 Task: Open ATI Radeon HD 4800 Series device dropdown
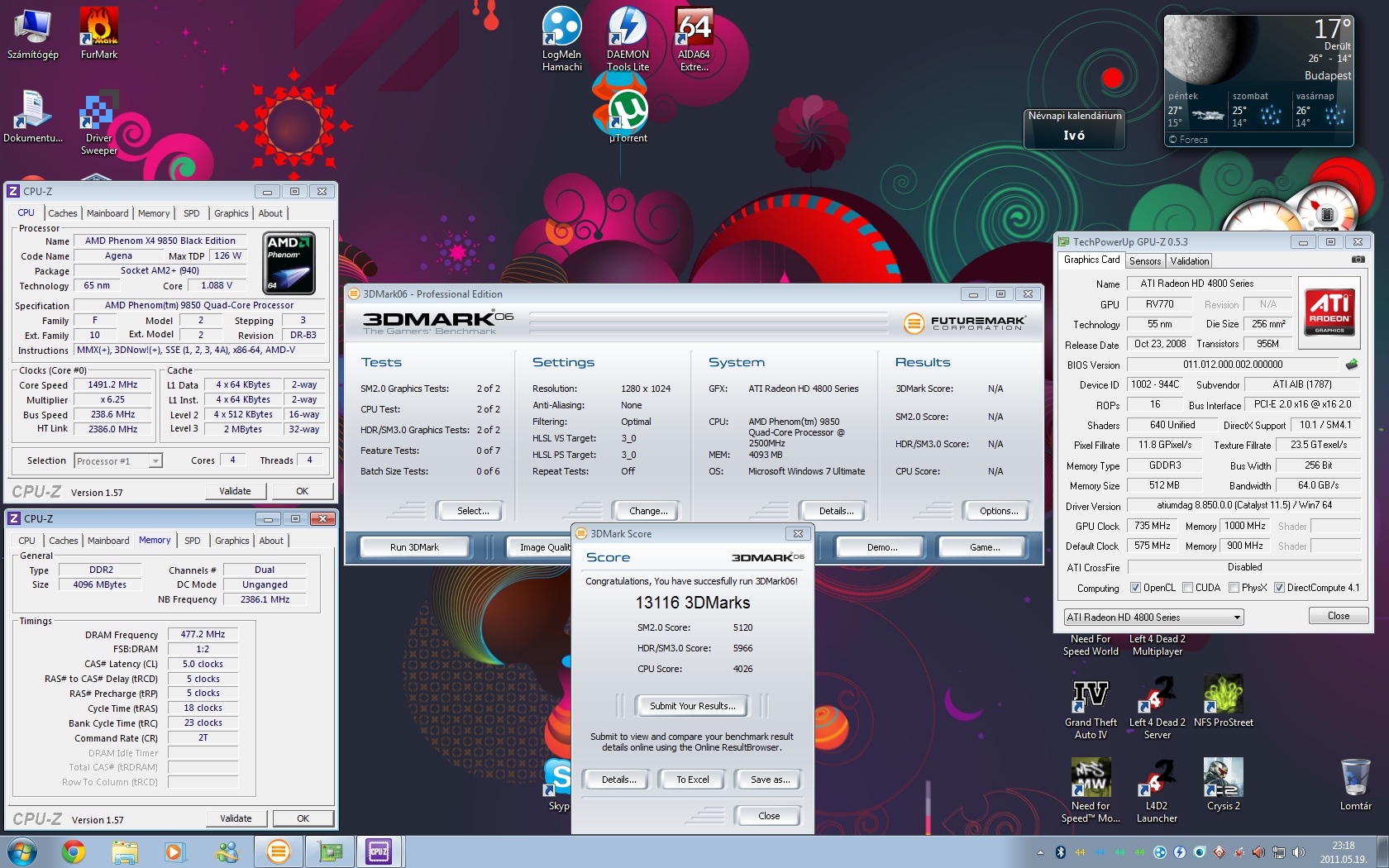click(1153, 618)
